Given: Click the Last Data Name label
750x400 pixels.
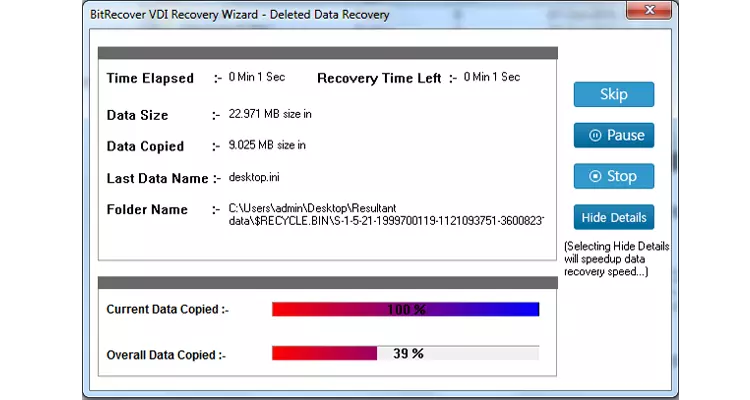Looking at the screenshot, I should [157, 178].
